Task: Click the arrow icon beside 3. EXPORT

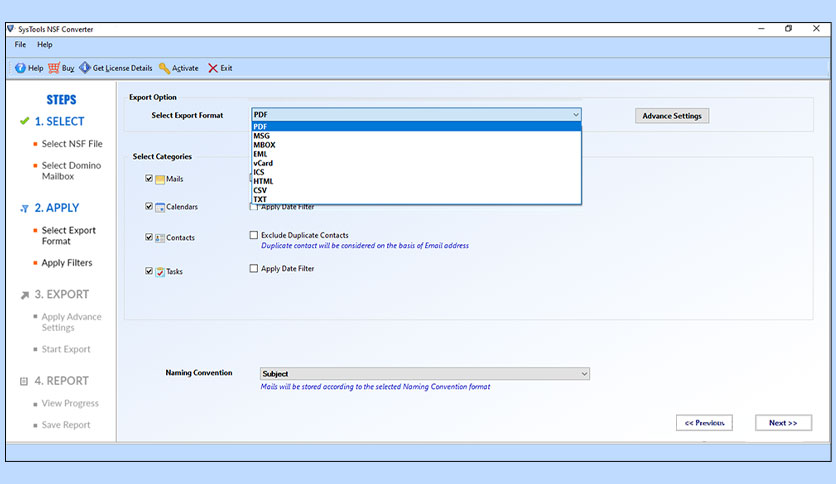Action: [x=25, y=295]
